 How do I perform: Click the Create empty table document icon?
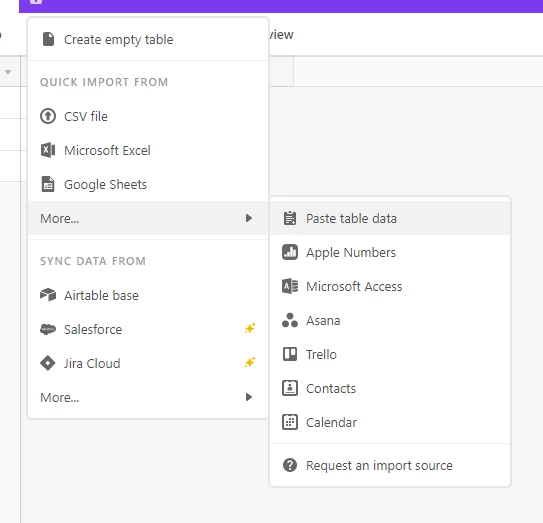(x=48, y=39)
